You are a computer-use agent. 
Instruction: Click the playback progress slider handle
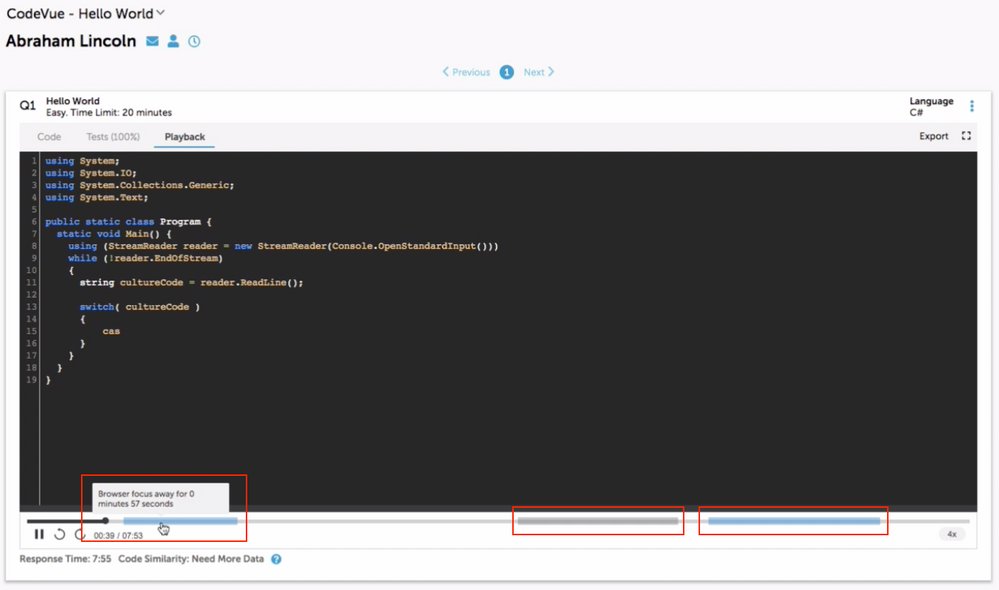(x=105, y=521)
